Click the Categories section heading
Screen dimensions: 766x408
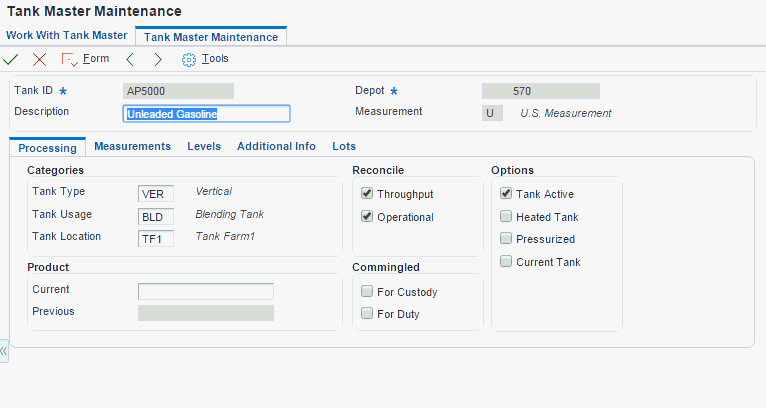coord(55,170)
